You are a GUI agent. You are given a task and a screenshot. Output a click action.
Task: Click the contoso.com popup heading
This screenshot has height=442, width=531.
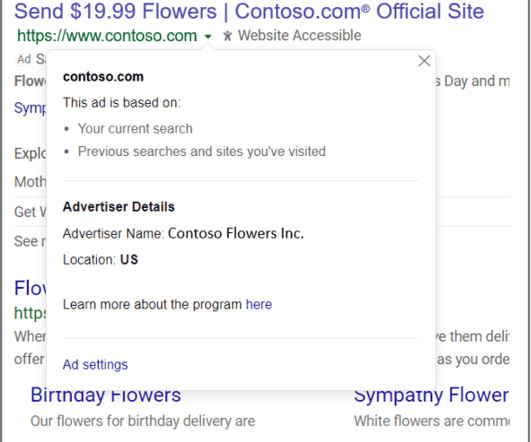click(x=103, y=77)
